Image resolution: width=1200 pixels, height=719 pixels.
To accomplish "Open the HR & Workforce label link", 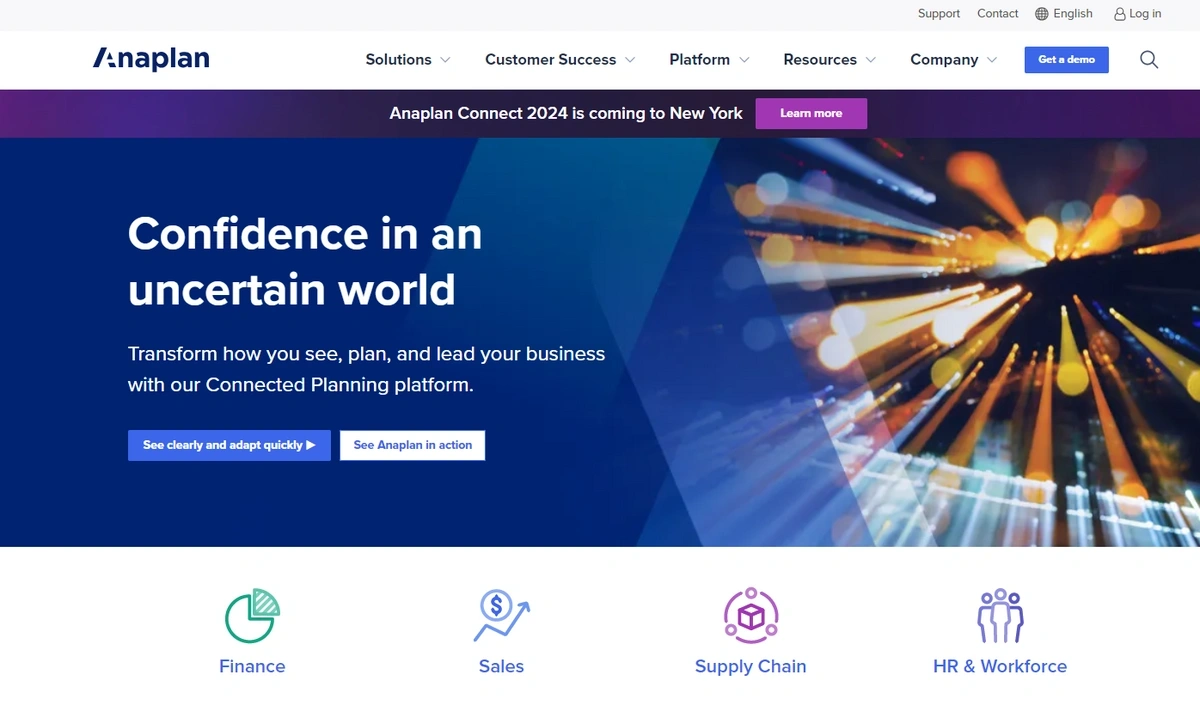I will coord(1000,666).
